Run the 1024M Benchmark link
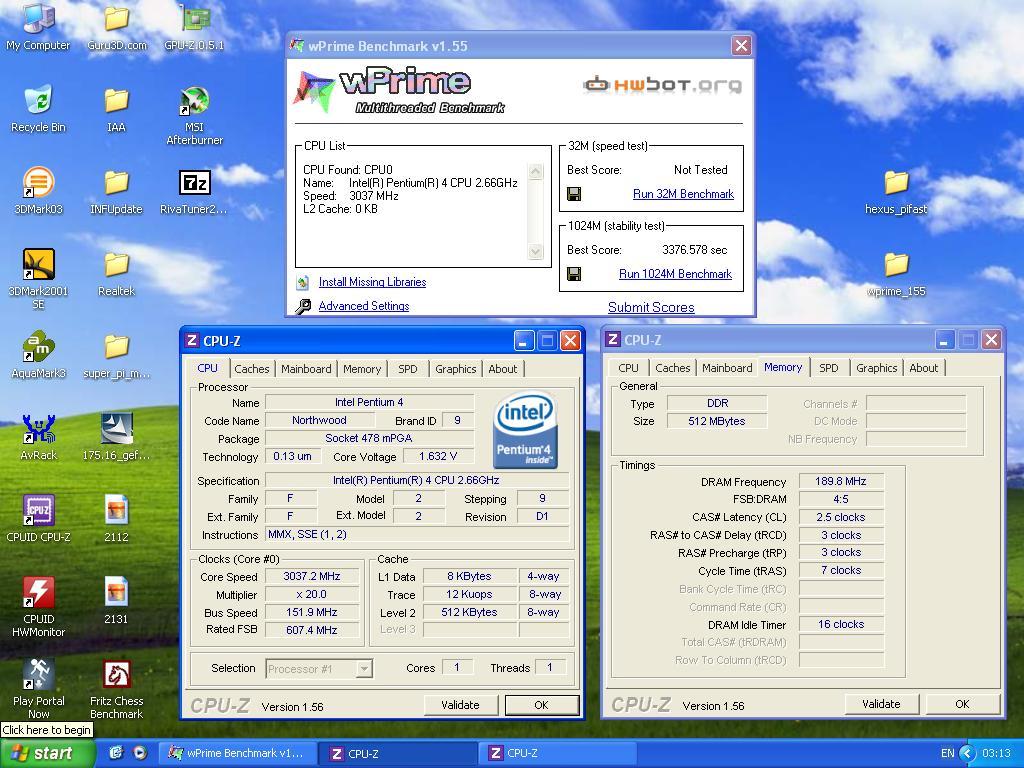Screen dimensions: 1024x768 pos(675,274)
